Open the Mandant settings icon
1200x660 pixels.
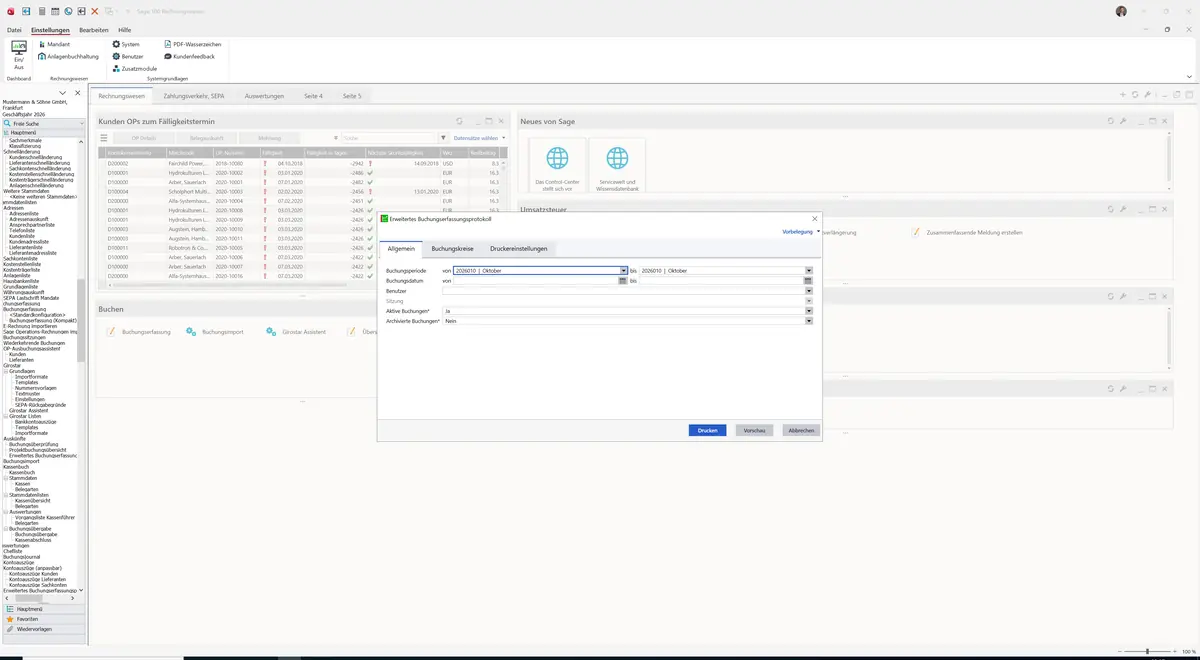click(x=42, y=44)
